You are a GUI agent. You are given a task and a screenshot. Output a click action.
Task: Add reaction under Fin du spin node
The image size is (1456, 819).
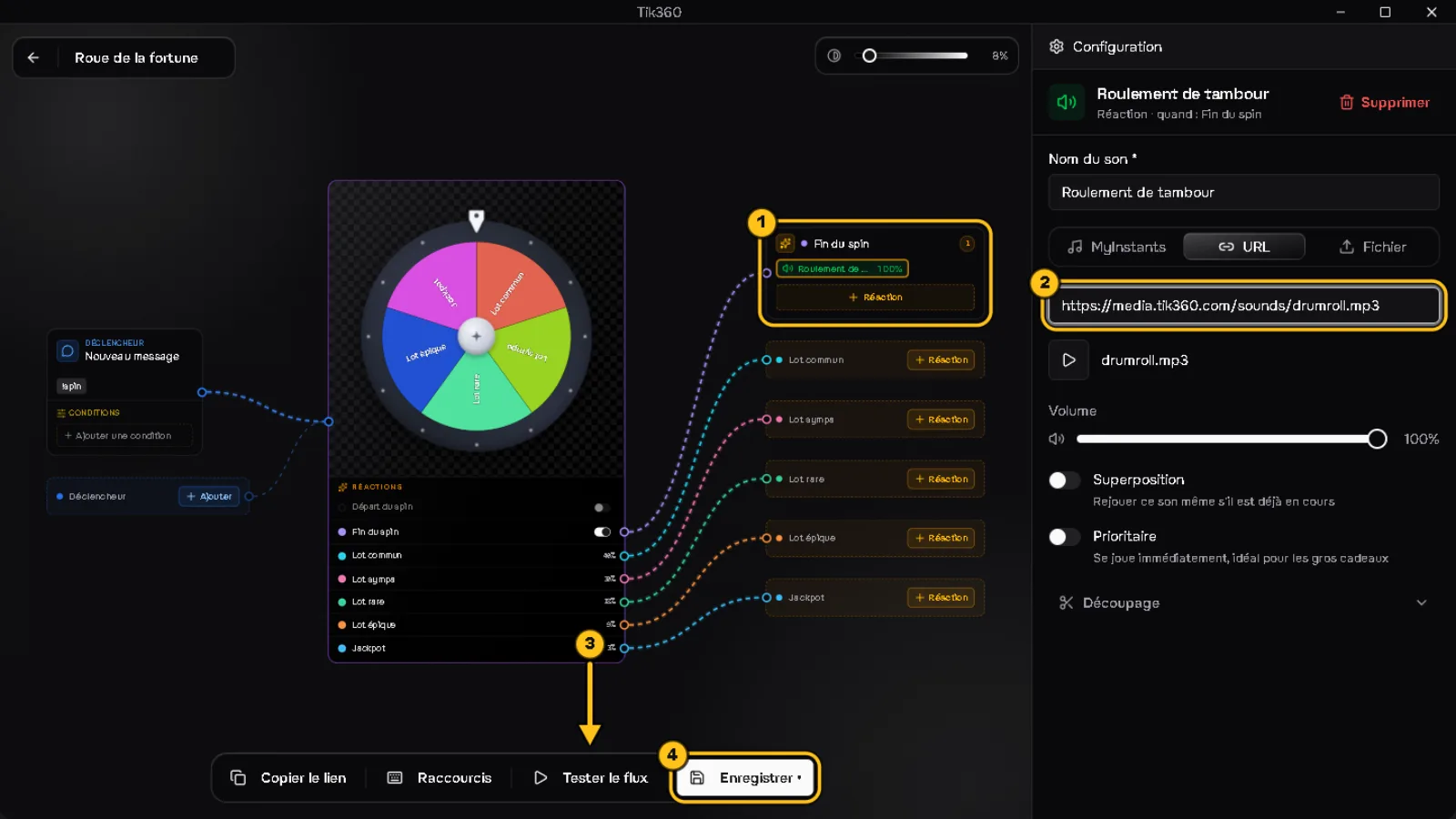875,298
